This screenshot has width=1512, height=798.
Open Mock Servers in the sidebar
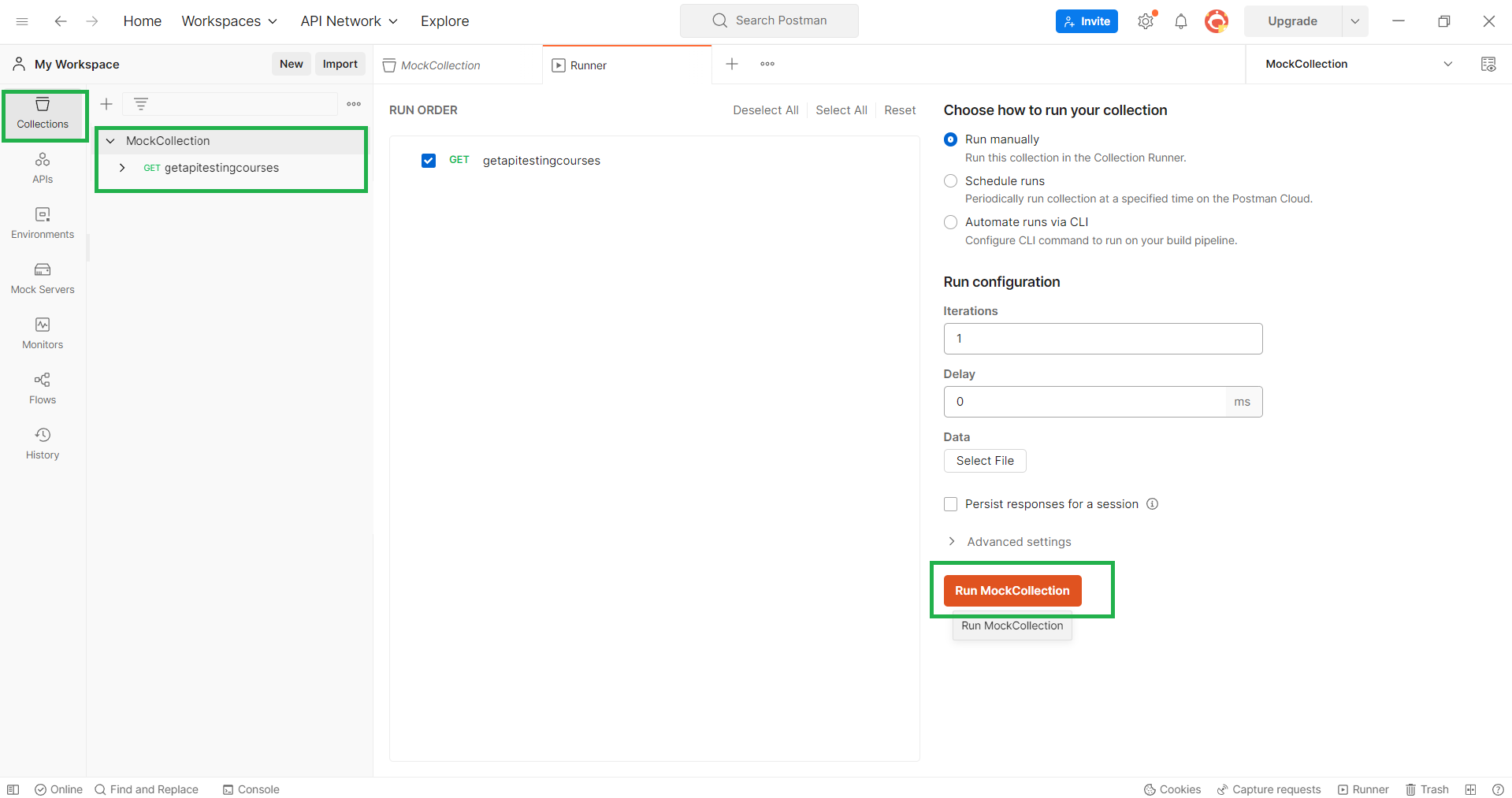tap(43, 279)
